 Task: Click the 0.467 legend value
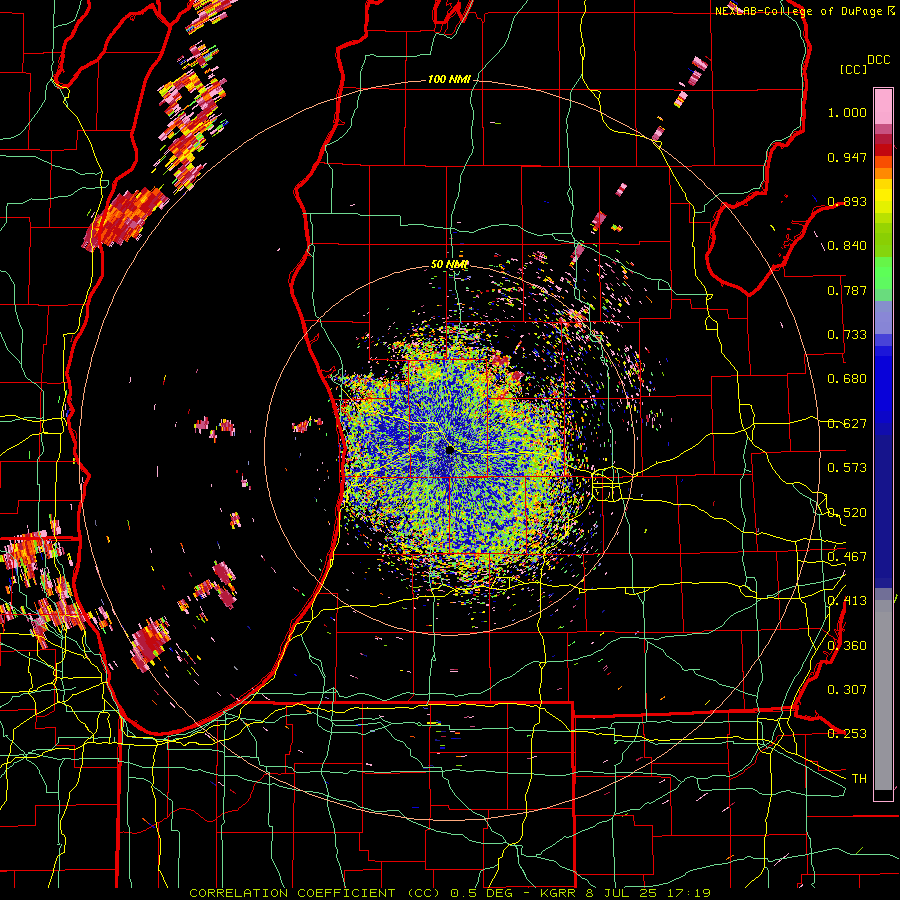(x=847, y=557)
